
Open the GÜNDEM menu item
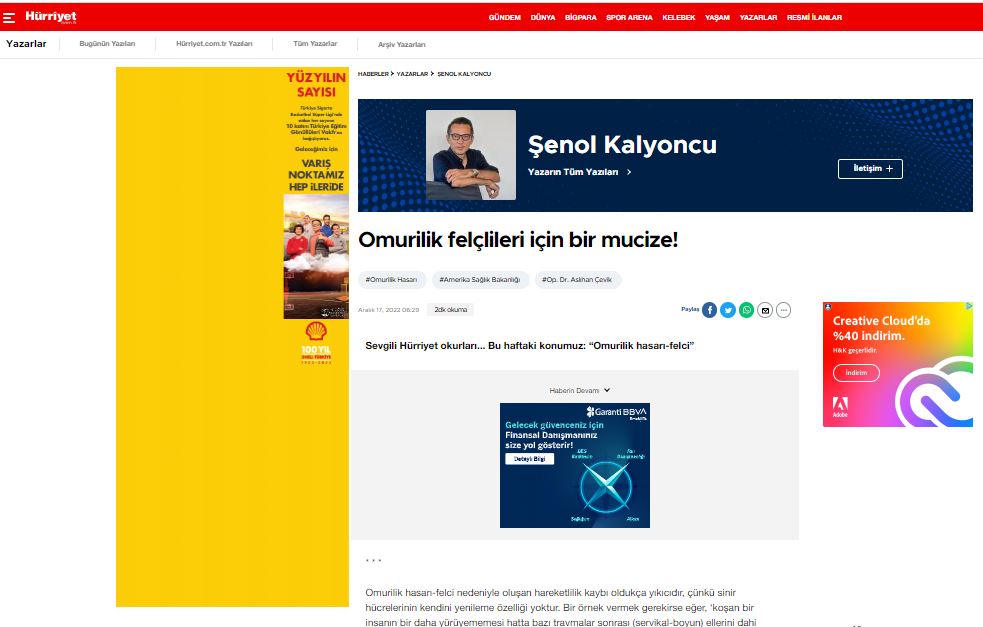click(504, 17)
